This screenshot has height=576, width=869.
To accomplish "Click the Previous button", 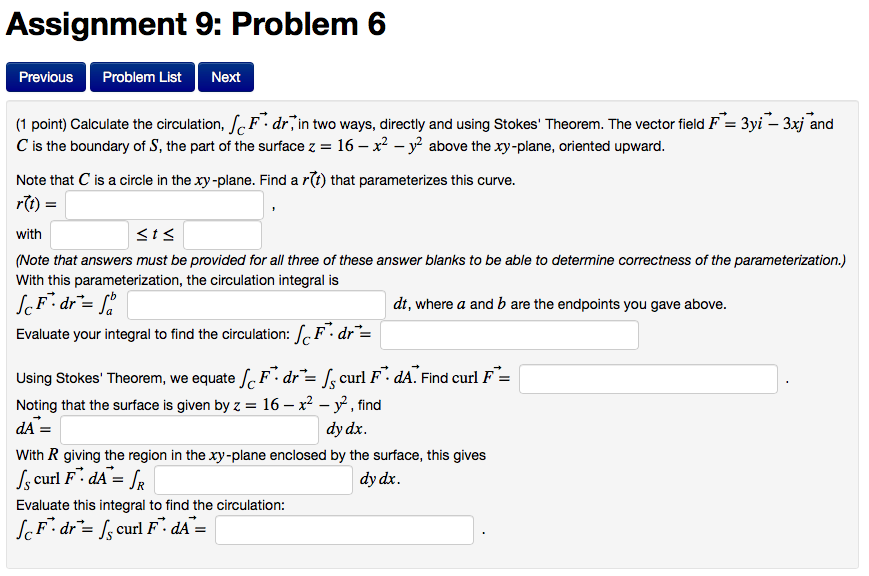I will click(45, 76).
